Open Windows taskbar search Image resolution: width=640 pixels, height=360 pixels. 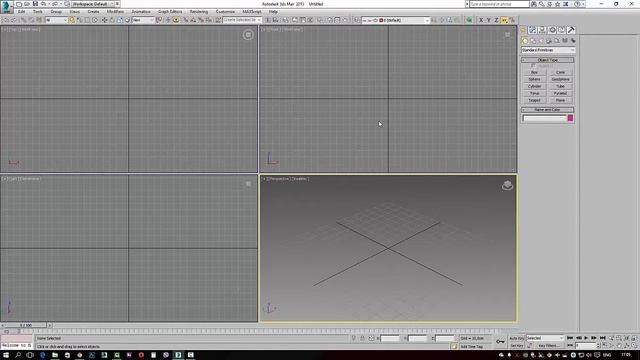18,355
